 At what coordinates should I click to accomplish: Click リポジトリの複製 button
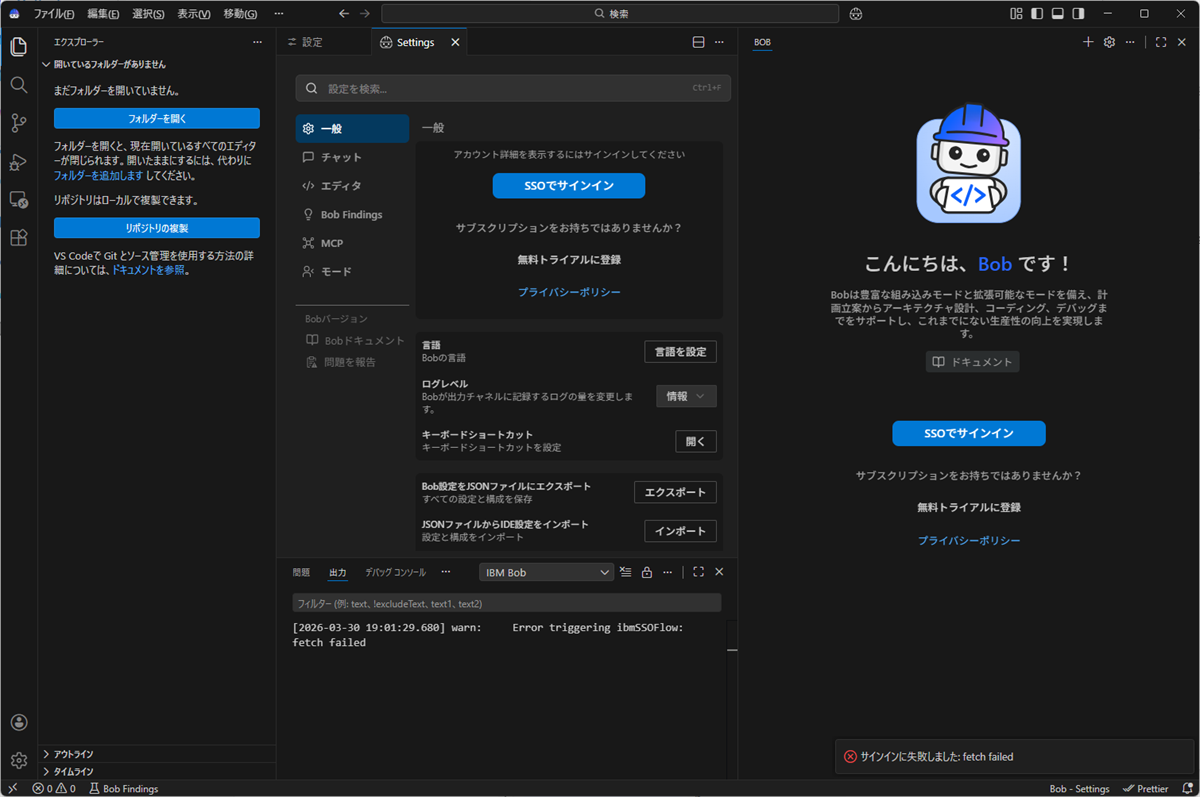click(x=157, y=228)
